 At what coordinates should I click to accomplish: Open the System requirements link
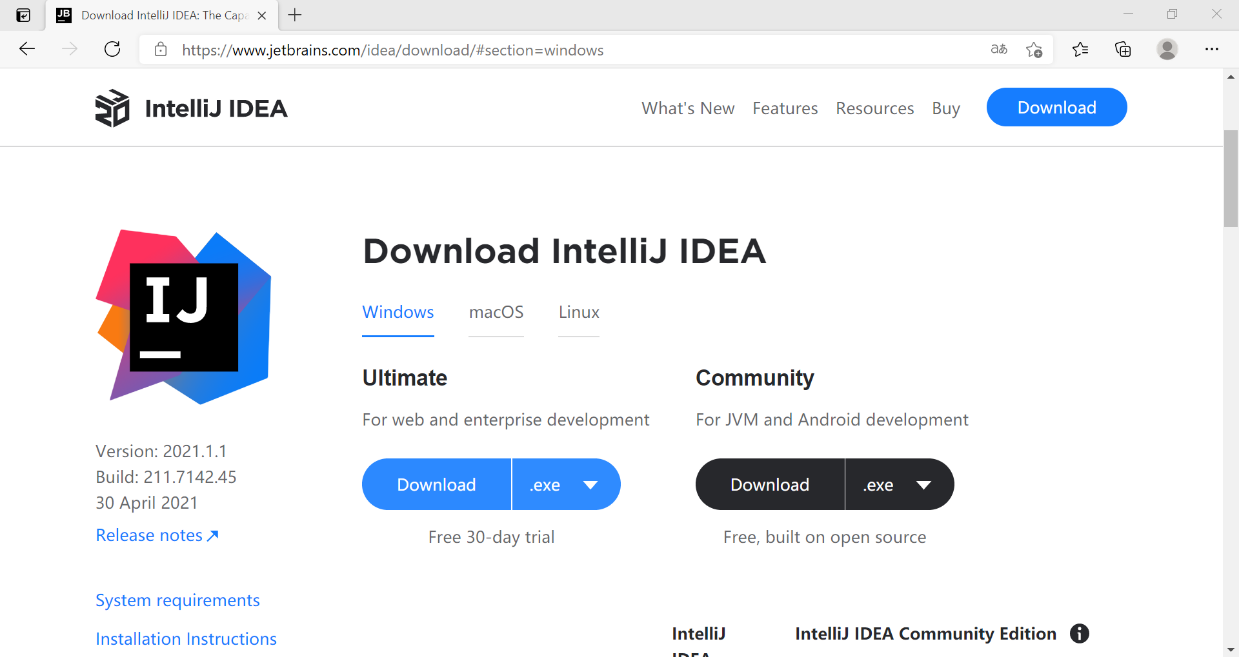(178, 600)
